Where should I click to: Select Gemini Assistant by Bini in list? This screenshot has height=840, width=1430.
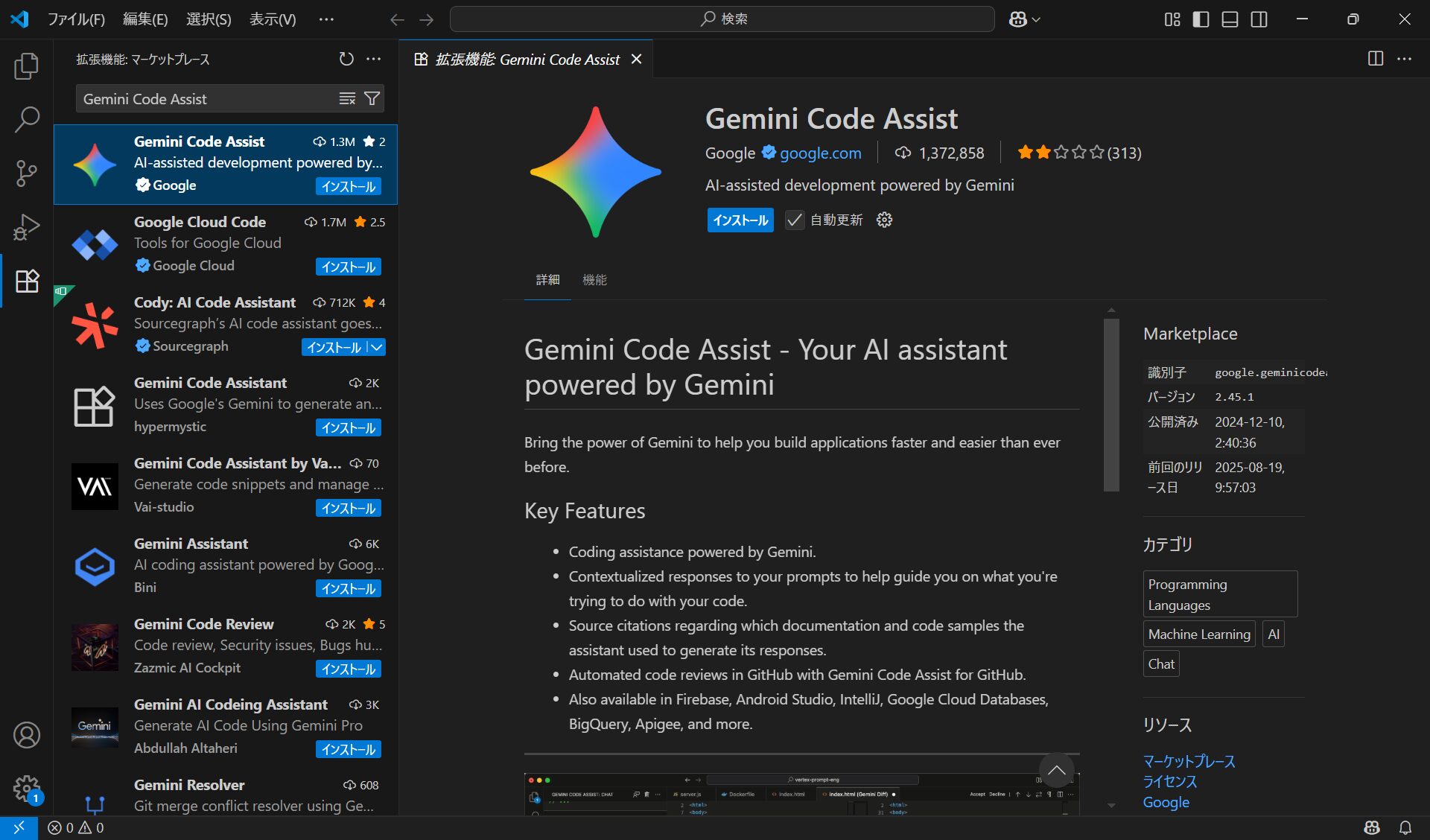click(226, 567)
